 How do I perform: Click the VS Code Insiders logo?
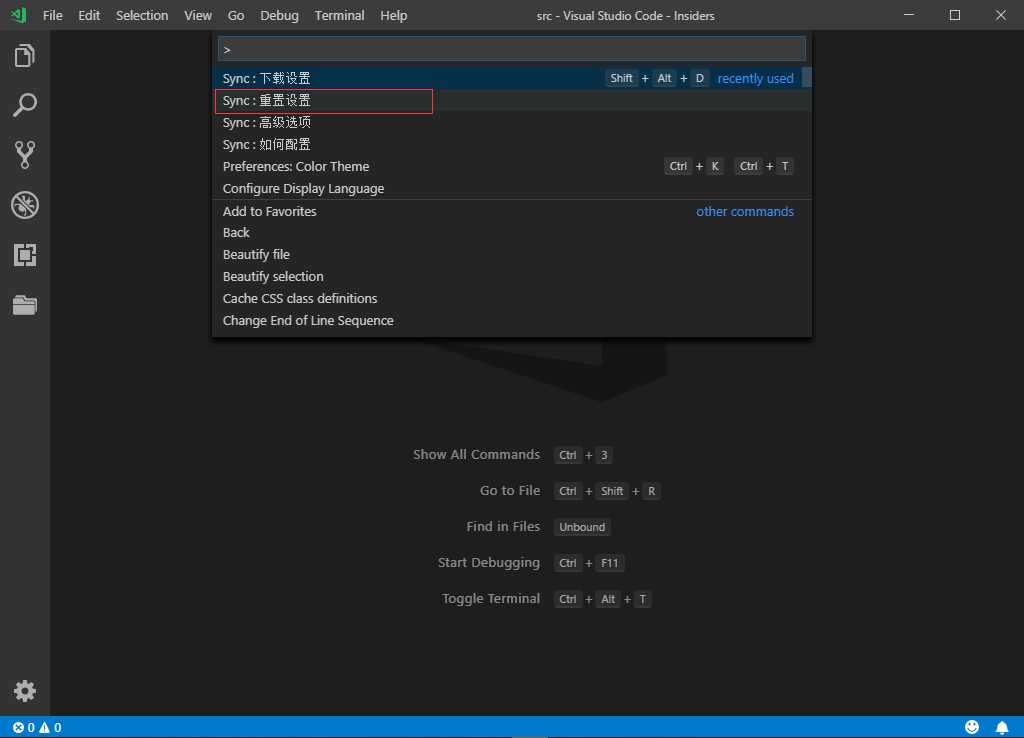tap(19, 15)
